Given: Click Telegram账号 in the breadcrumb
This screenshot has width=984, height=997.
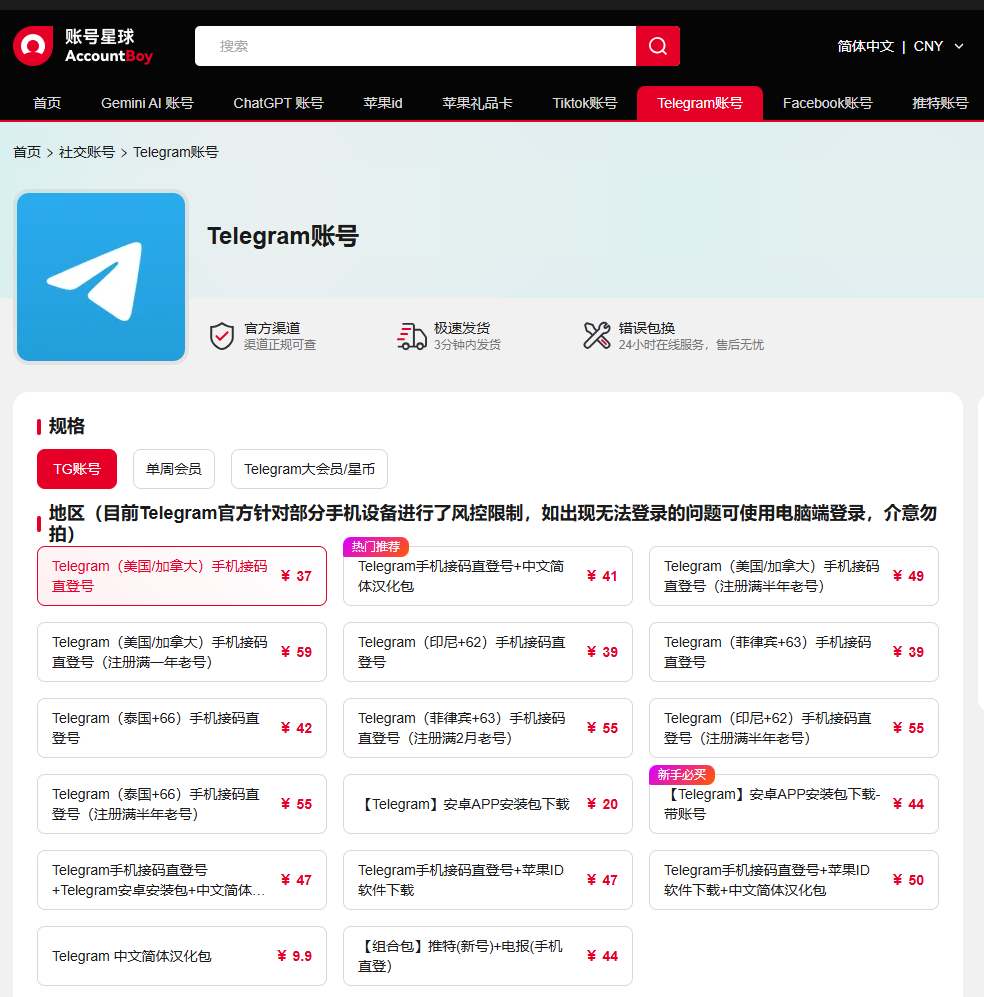Looking at the screenshot, I should coord(175,153).
